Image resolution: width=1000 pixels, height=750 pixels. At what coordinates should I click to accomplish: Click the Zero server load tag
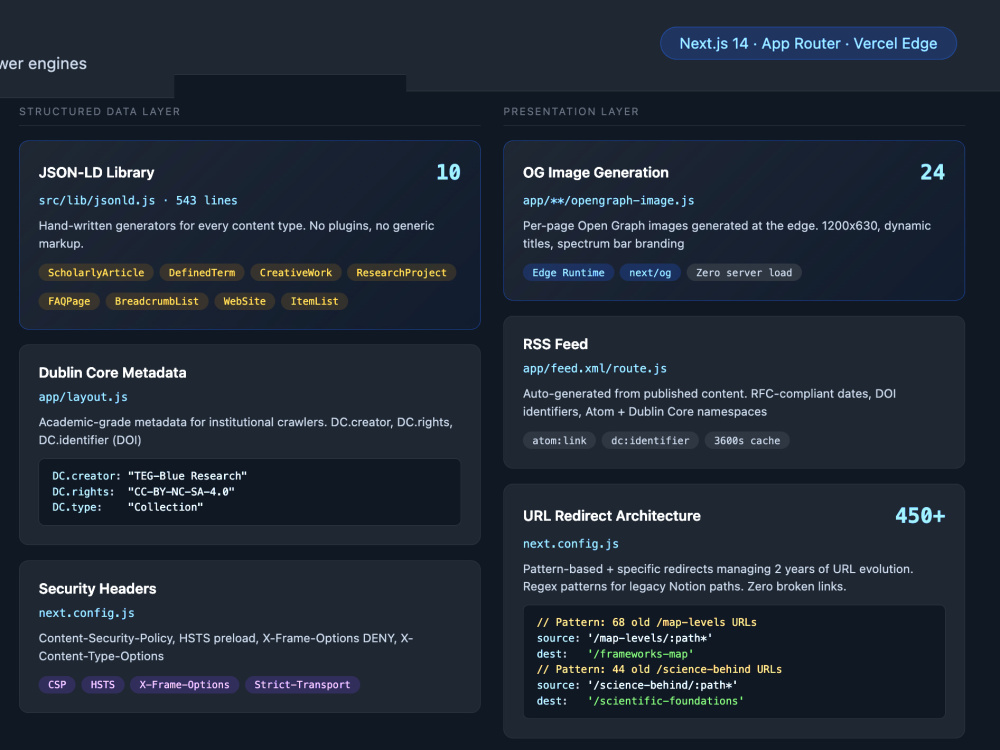pos(744,272)
